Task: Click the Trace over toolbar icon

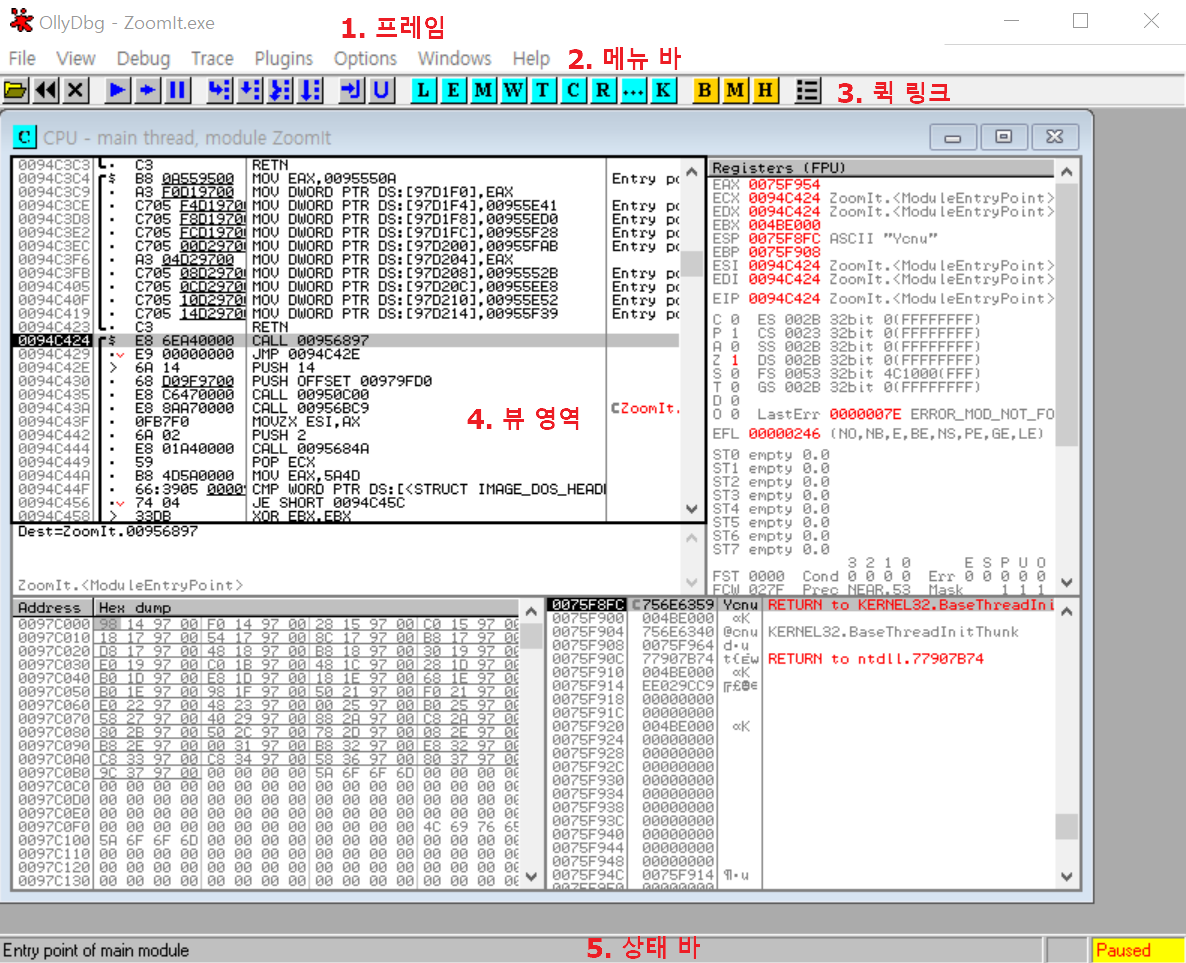Action: click(310, 90)
